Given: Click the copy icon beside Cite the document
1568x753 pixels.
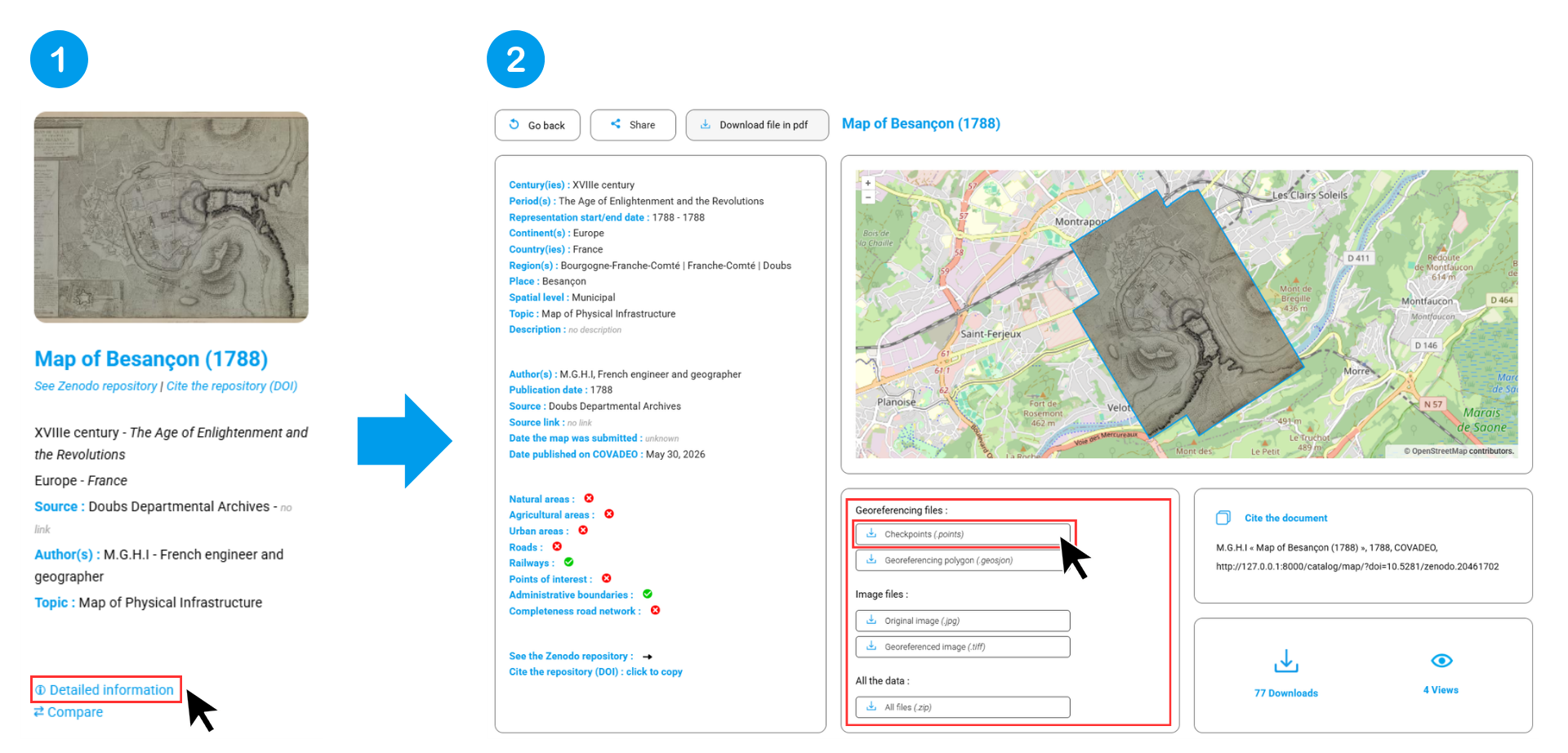Looking at the screenshot, I should click(x=1223, y=518).
